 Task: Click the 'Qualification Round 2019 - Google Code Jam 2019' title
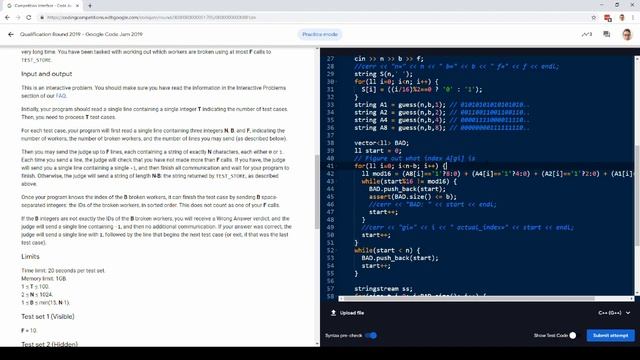pos(81,34)
